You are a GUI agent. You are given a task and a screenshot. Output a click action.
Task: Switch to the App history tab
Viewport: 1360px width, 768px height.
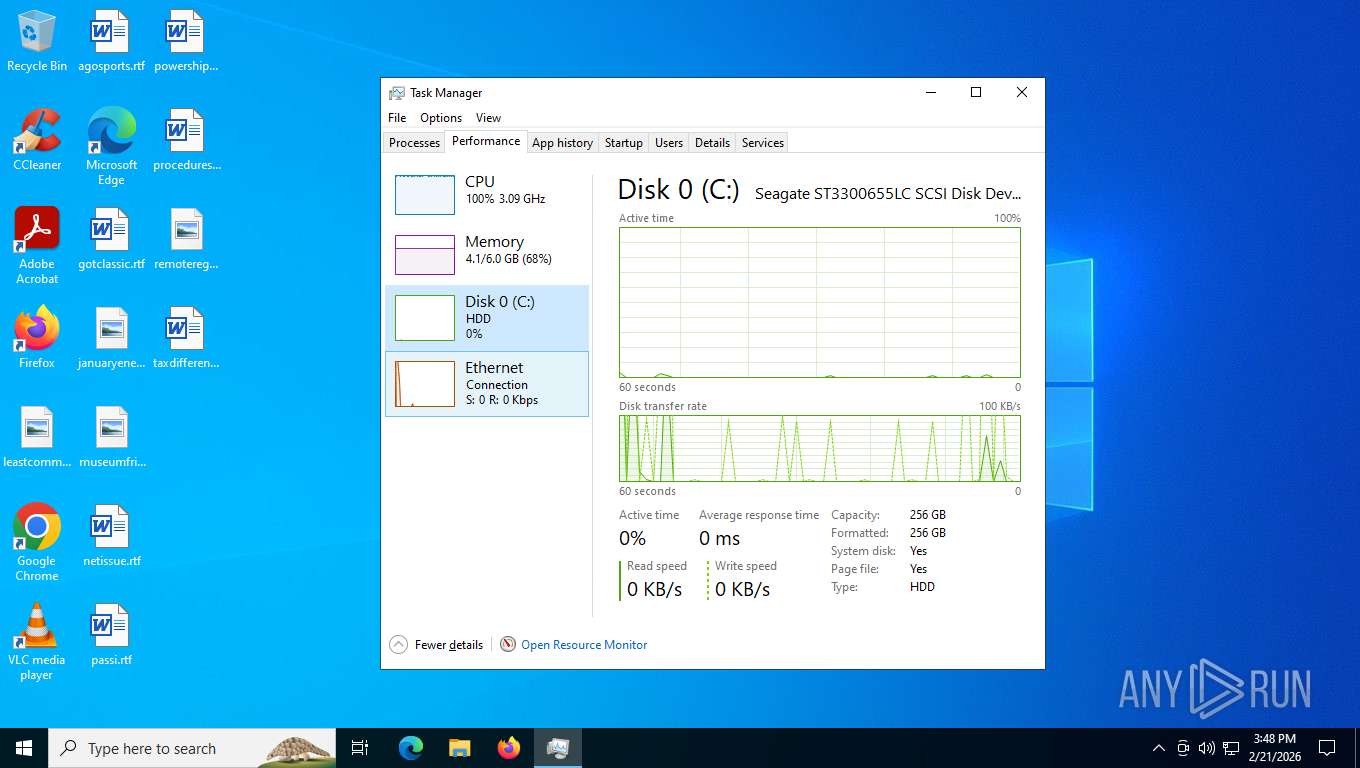[x=562, y=143]
